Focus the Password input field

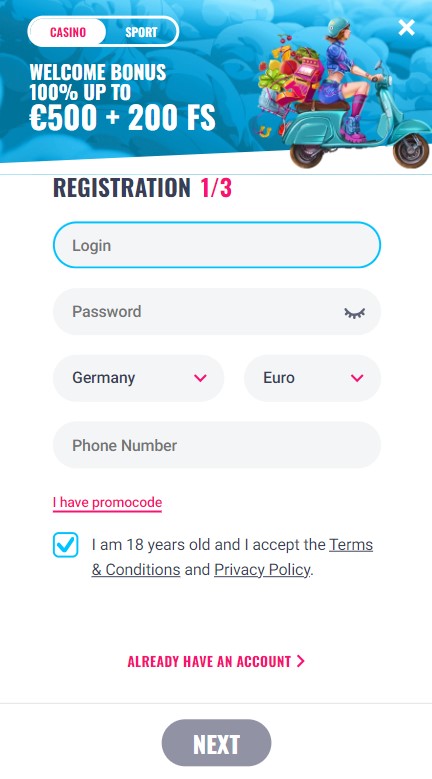point(217,312)
